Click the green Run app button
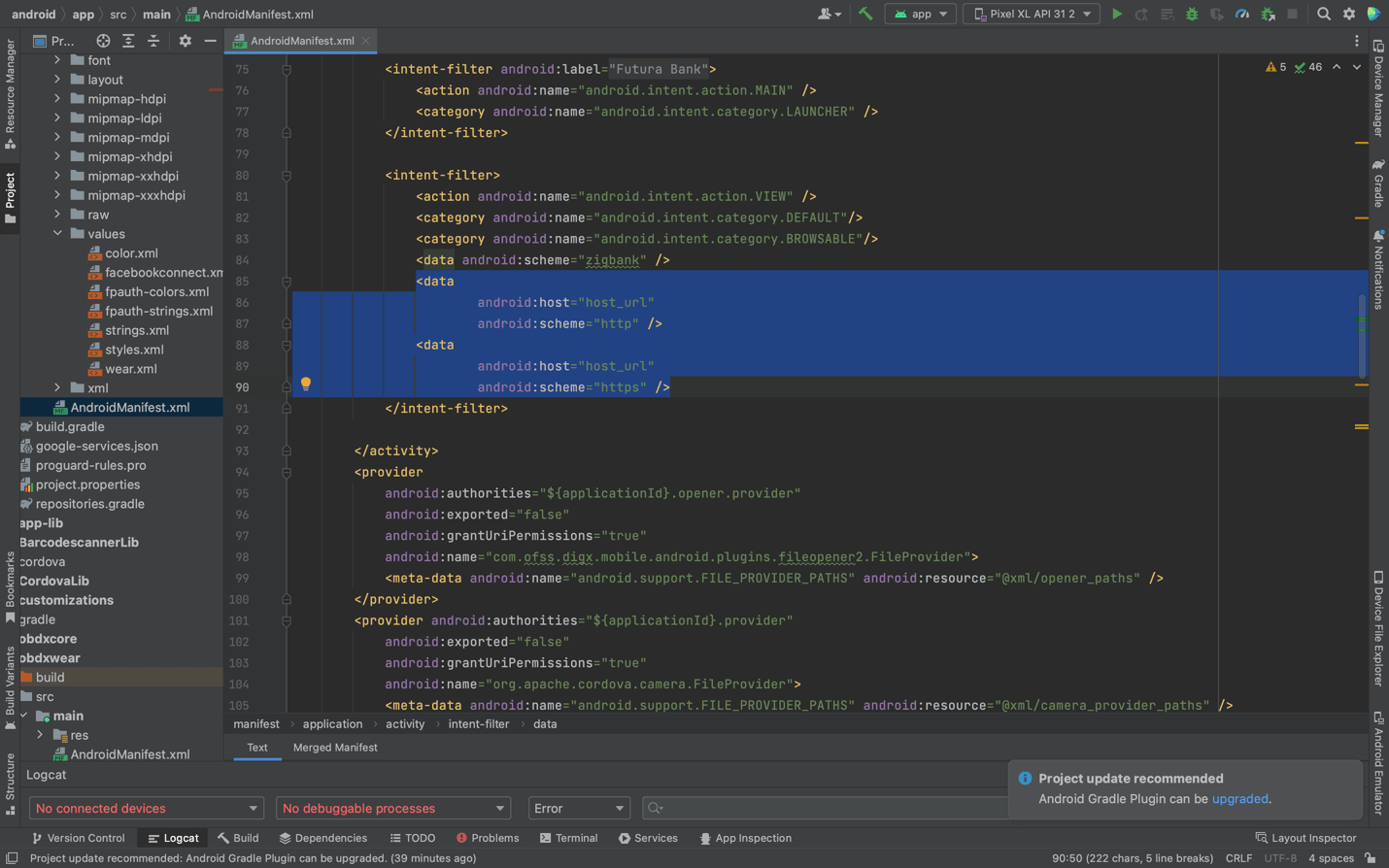 coord(1117,14)
